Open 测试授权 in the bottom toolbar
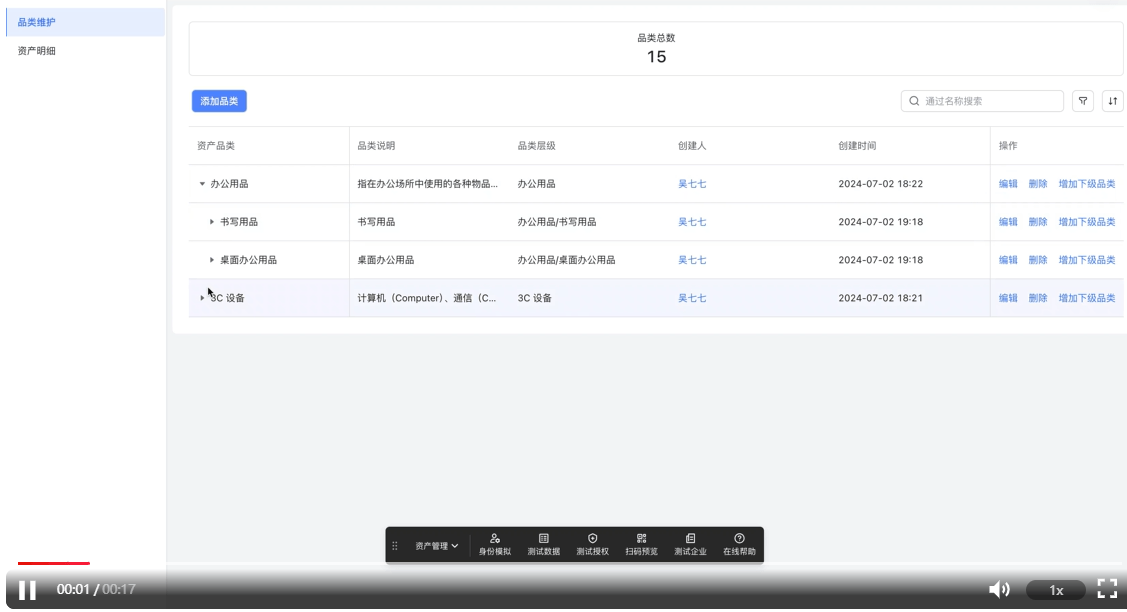Viewport: 1127px width, 612px height. [x=592, y=544]
